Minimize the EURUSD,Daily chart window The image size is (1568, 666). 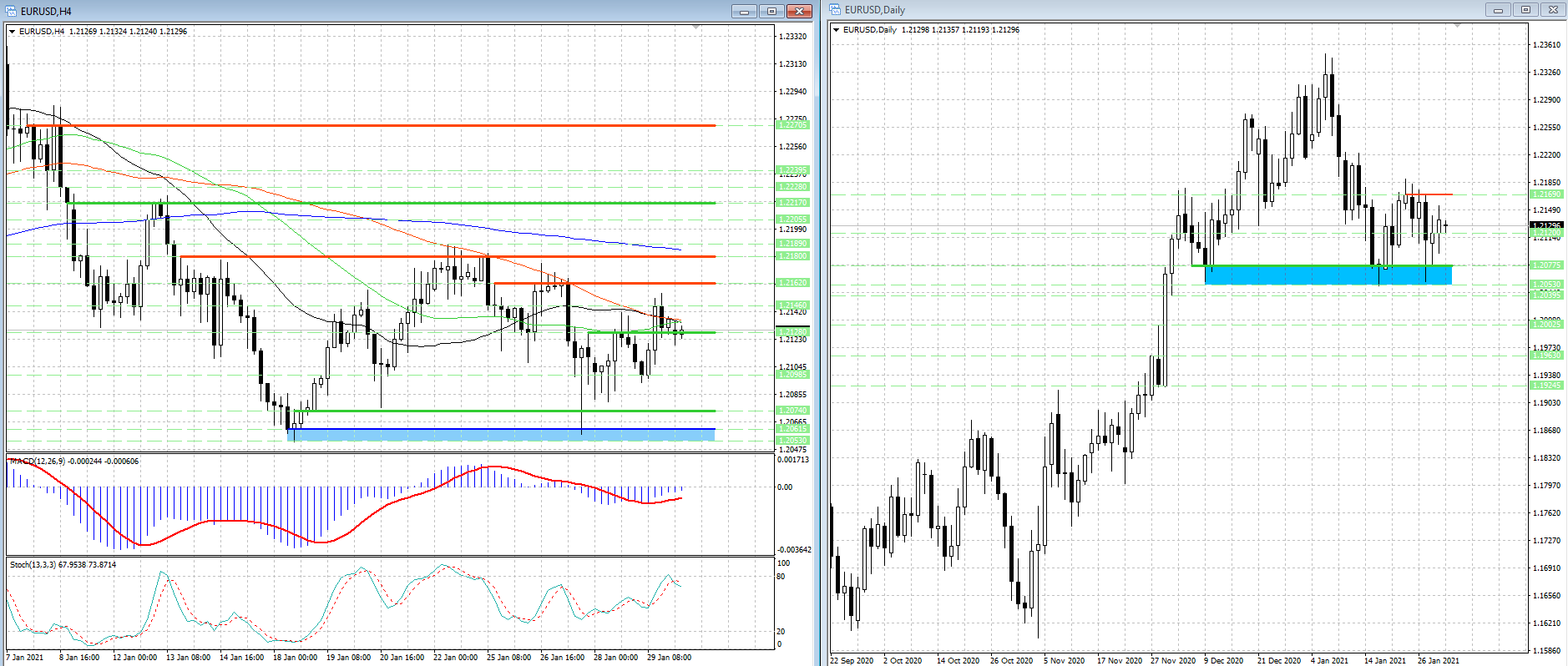pos(1498,10)
